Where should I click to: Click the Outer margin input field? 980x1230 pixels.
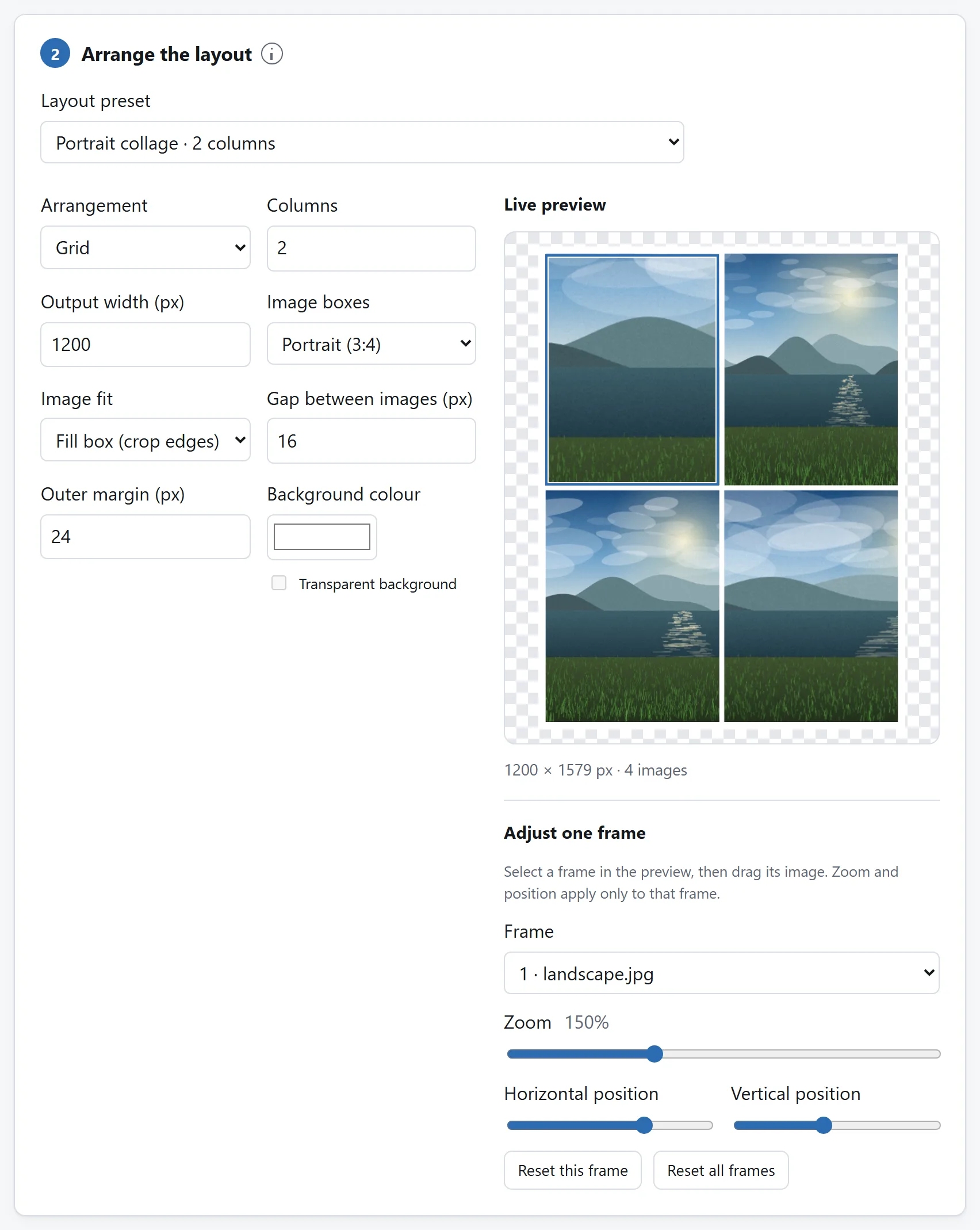(146, 537)
